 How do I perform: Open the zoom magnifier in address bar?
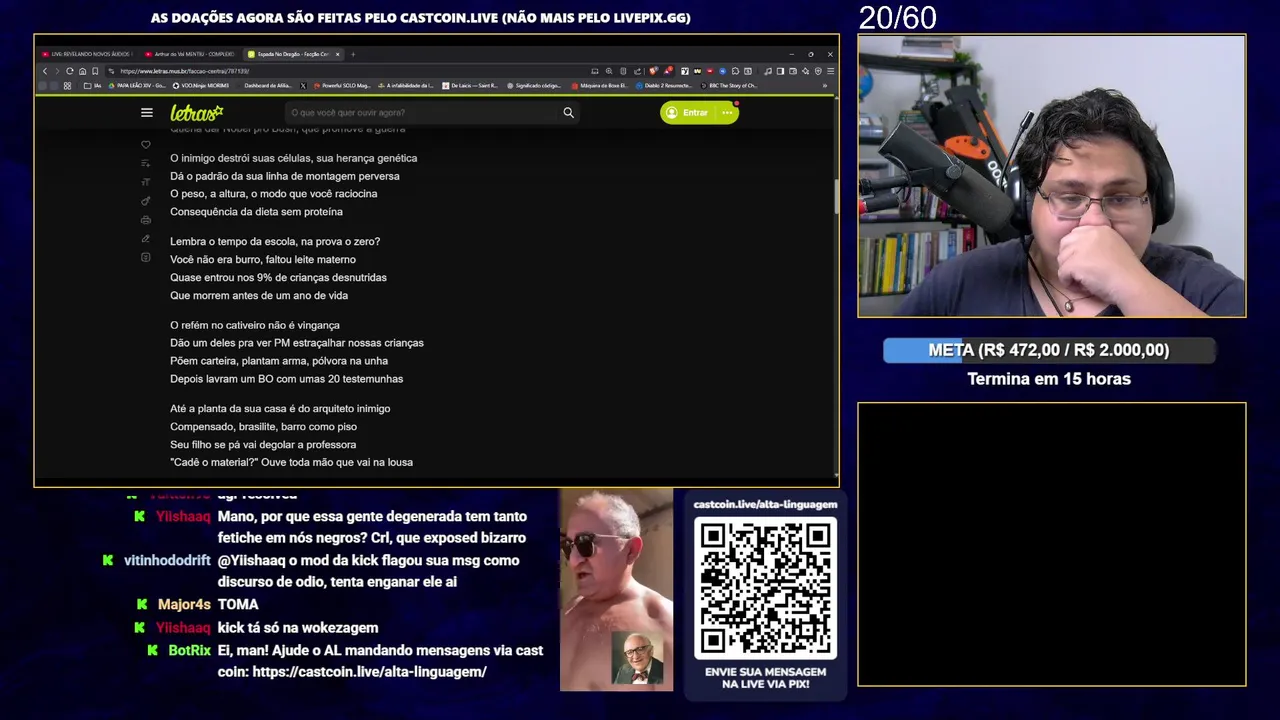coord(609,71)
